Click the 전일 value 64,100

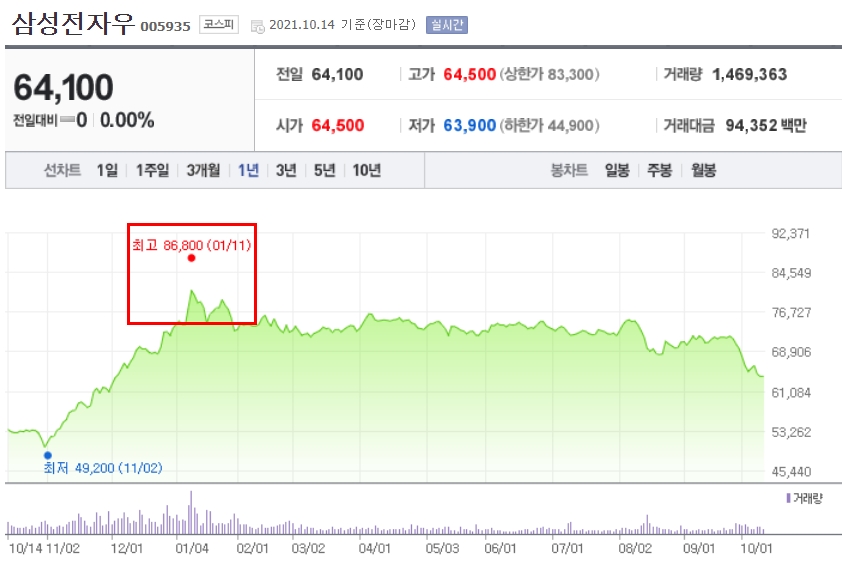[337, 74]
